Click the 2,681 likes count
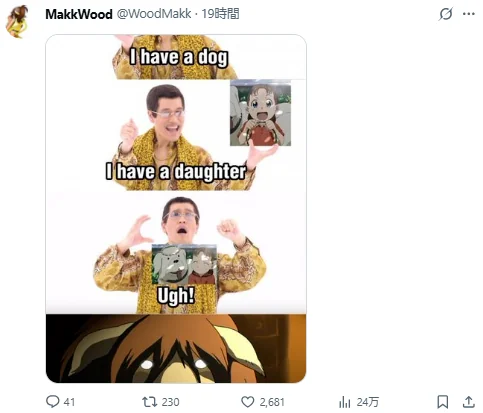This screenshot has height=413, width=483. click(x=272, y=402)
